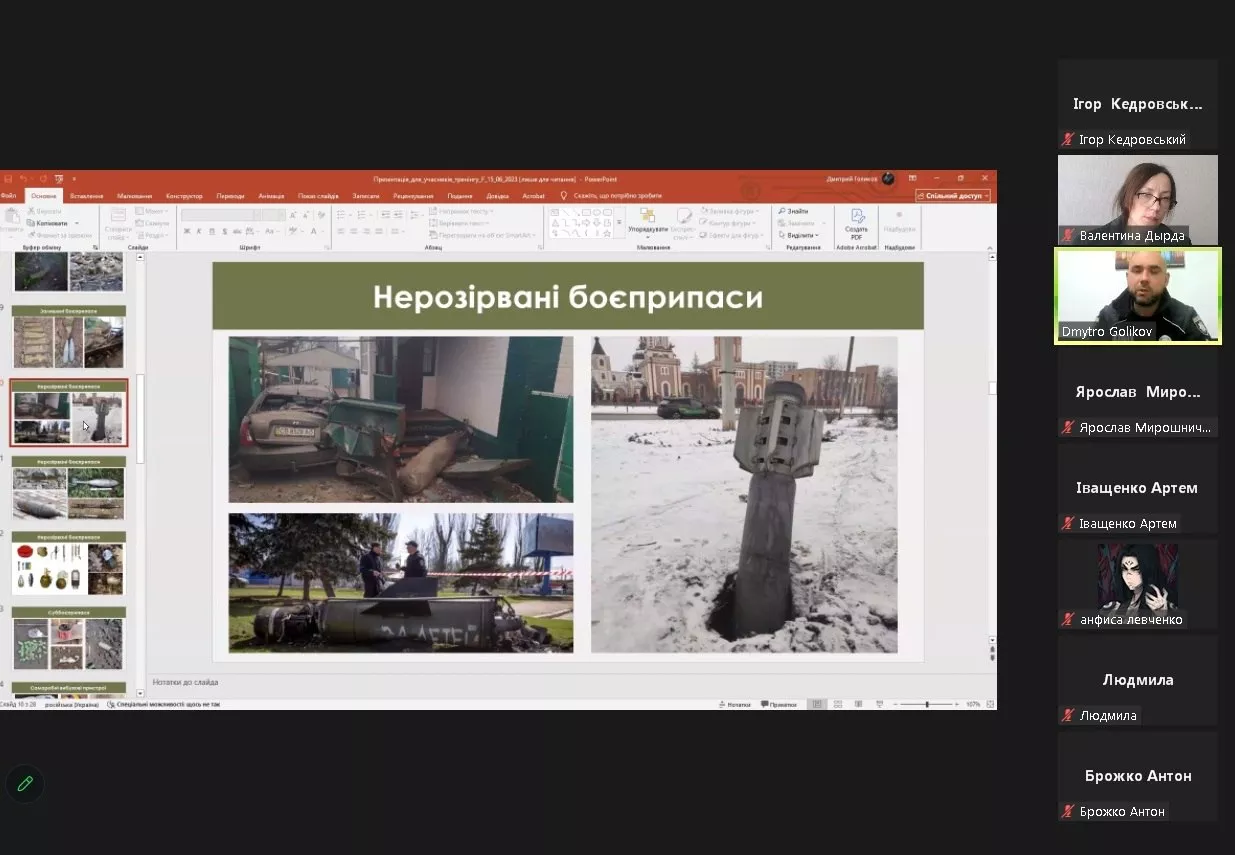Switch to normal view in status bar

(817, 704)
